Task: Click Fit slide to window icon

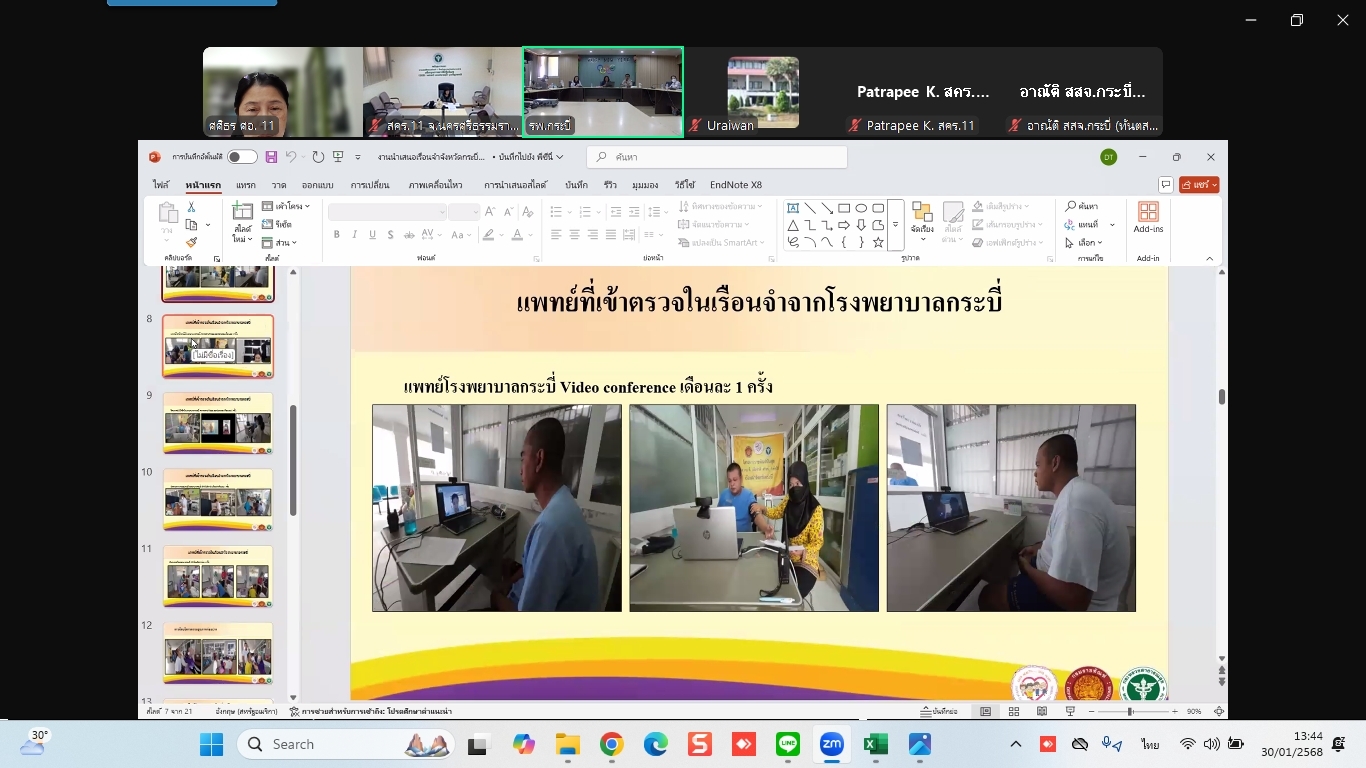Action: pos(1219,711)
